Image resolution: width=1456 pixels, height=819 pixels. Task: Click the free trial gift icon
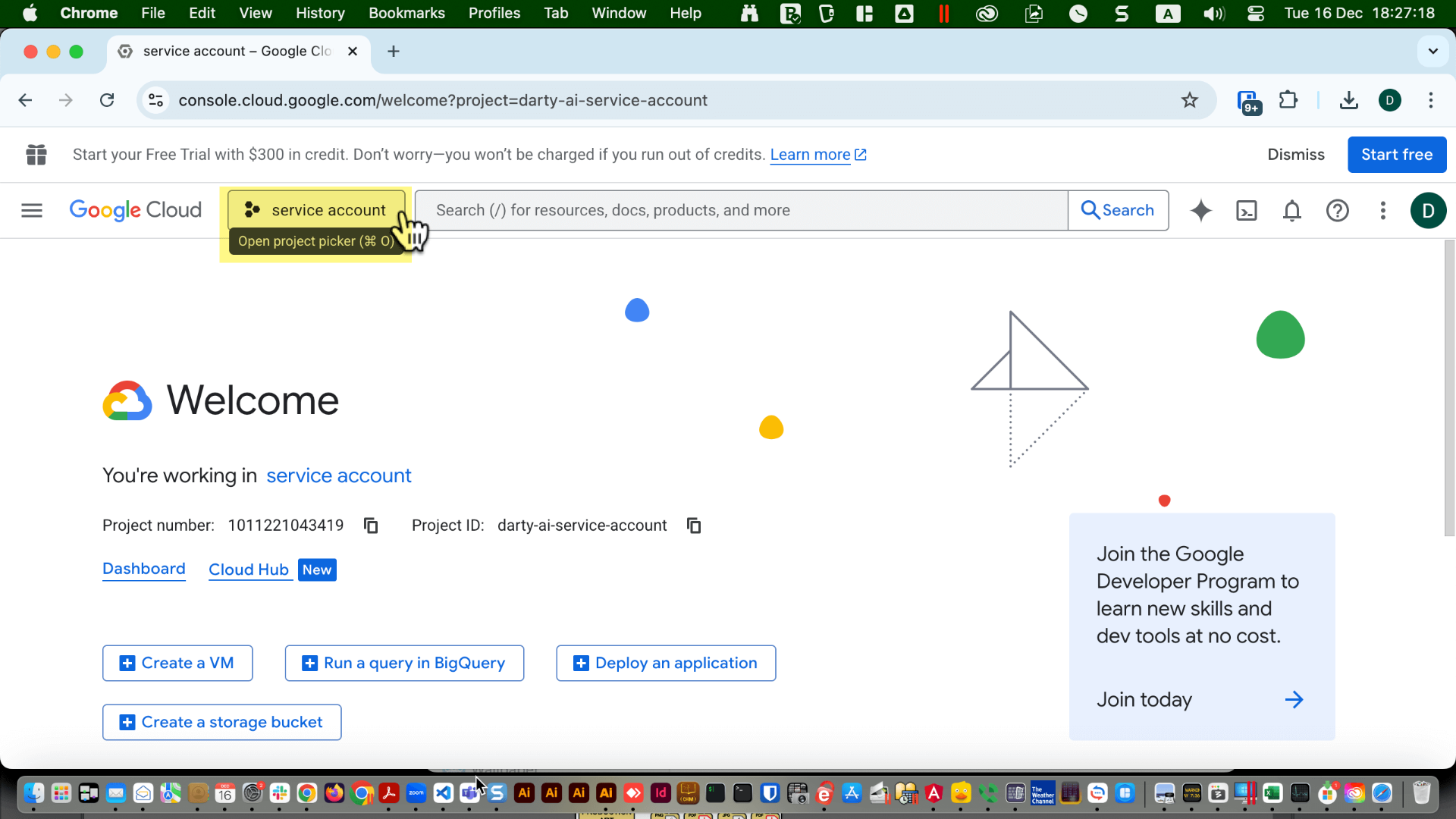(36, 154)
